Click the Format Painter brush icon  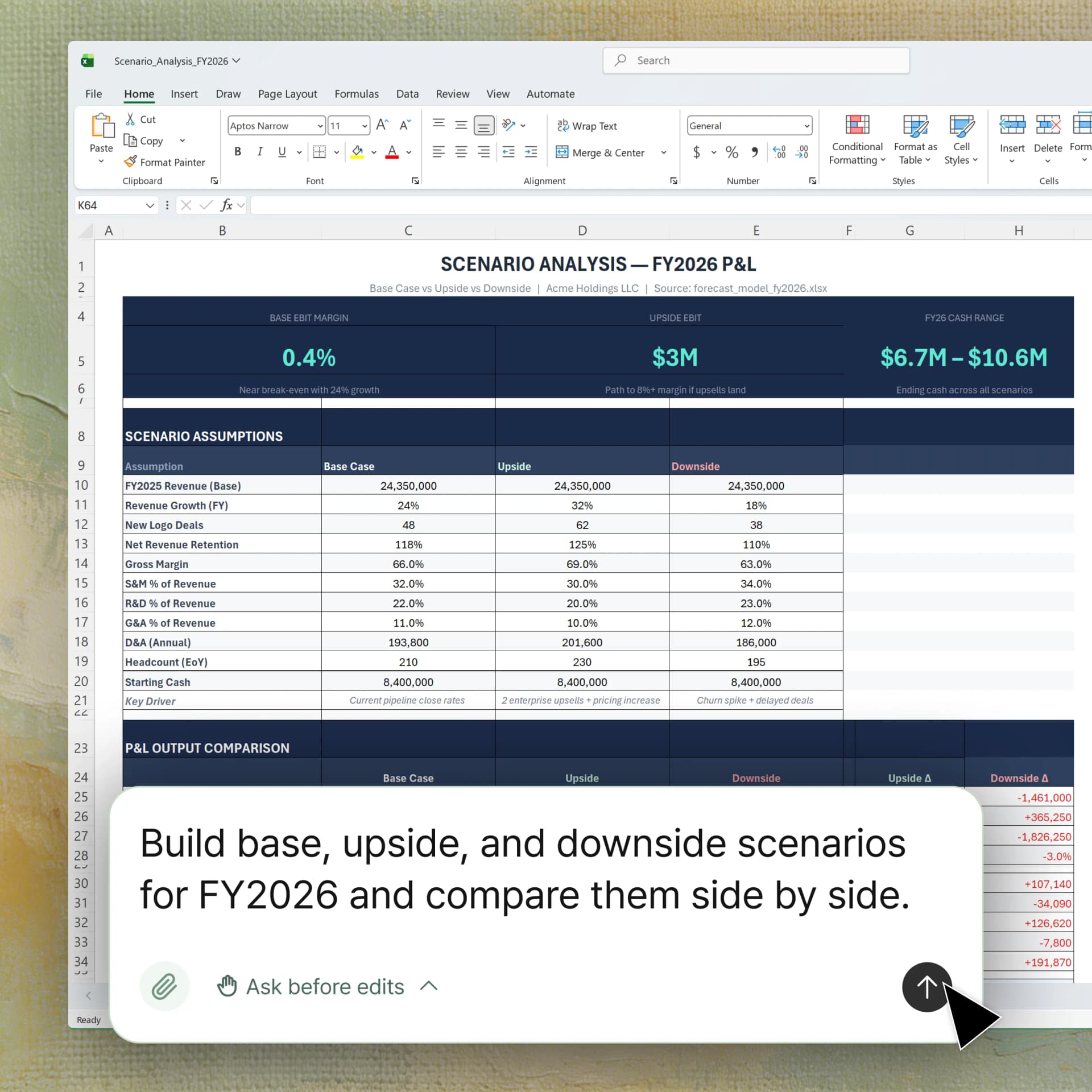130,162
